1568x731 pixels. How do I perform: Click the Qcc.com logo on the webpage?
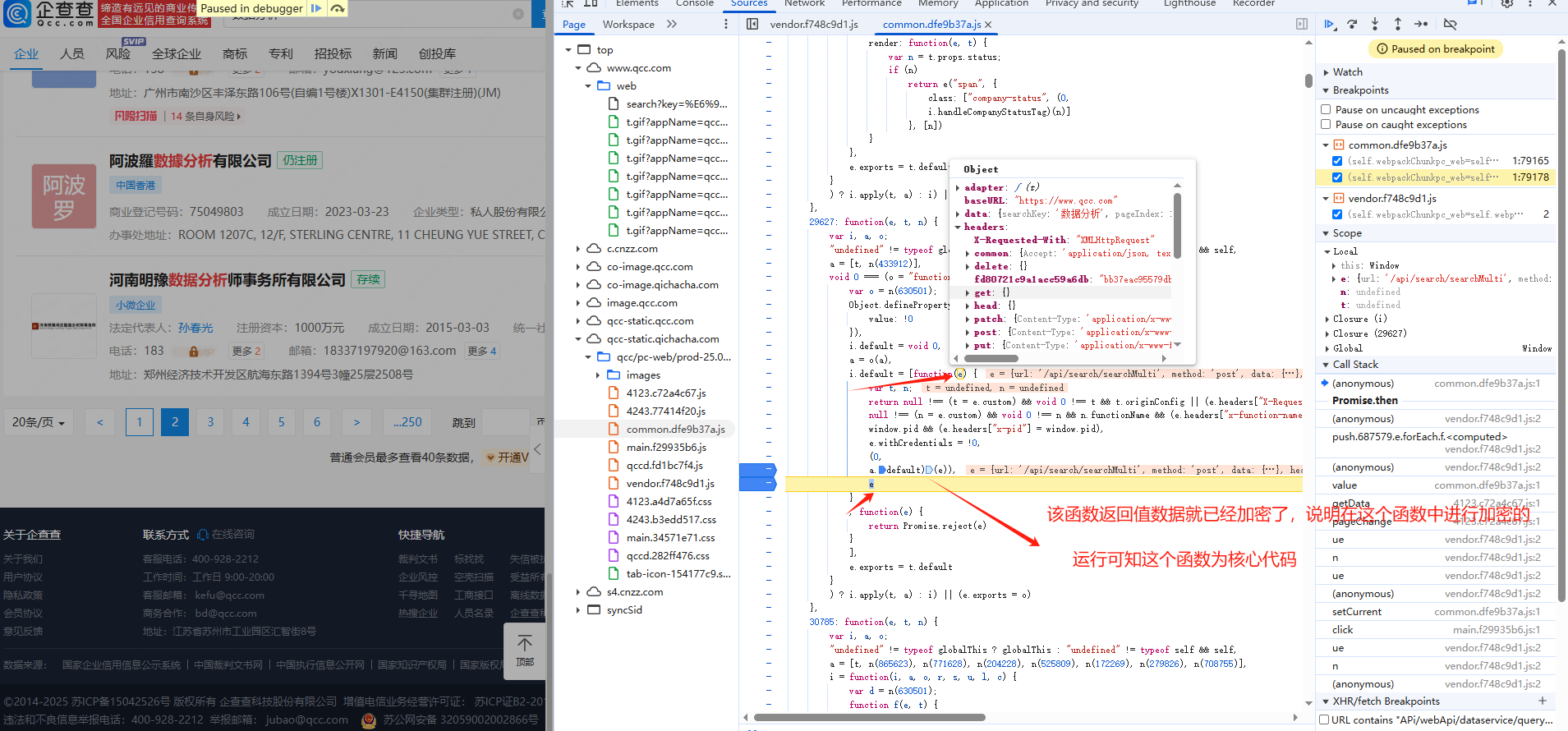[49, 14]
